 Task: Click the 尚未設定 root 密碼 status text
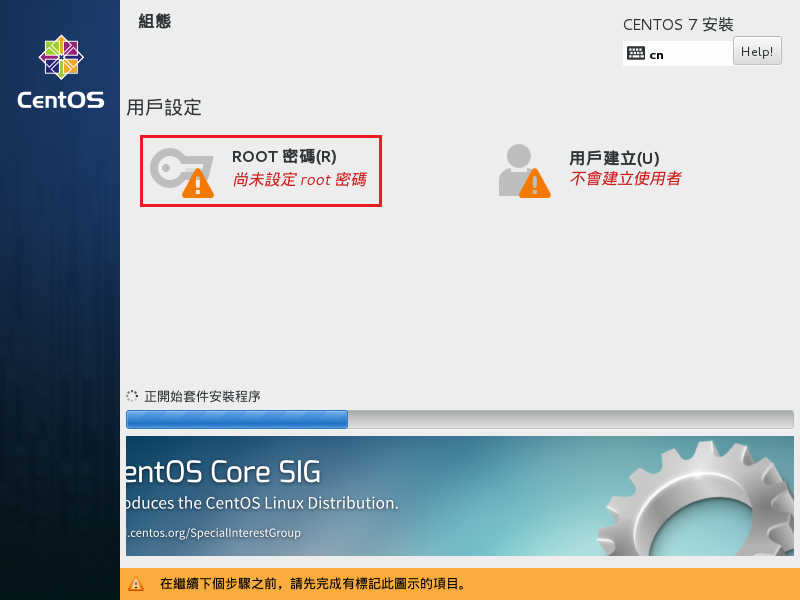[299, 180]
